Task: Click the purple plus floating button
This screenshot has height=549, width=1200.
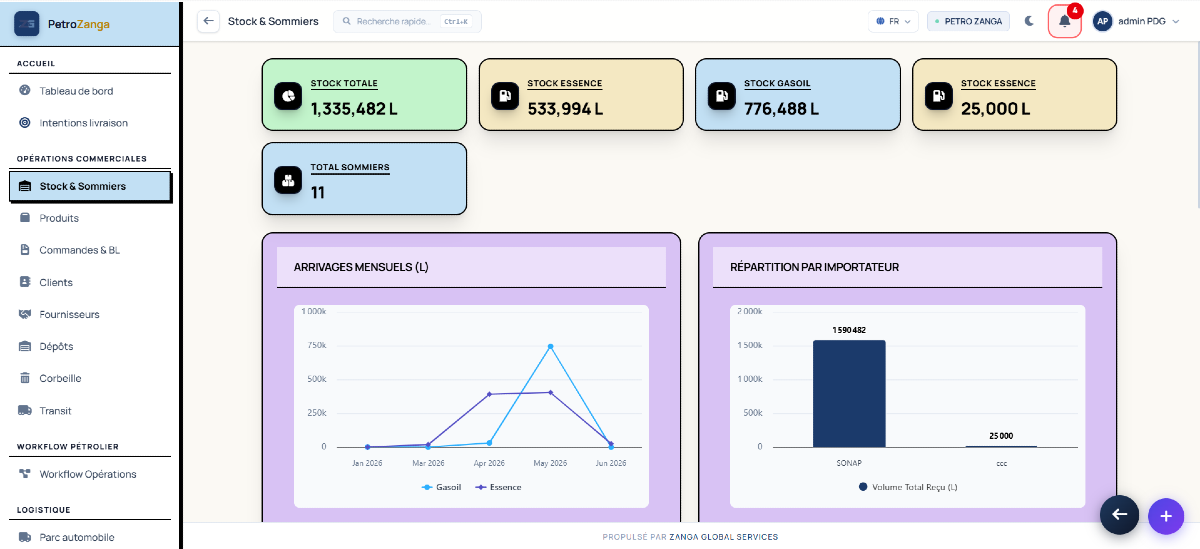Action: click(x=1165, y=516)
